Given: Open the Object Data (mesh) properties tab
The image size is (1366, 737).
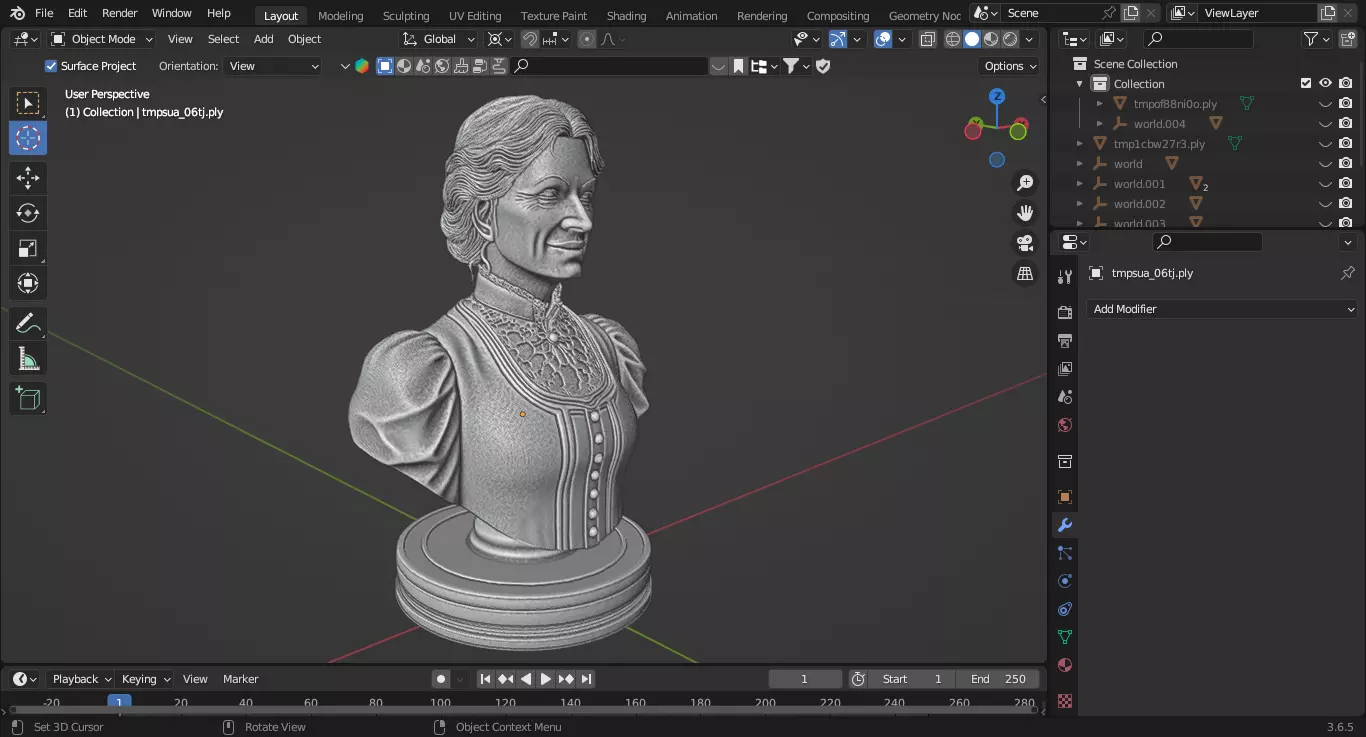Looking at the screenshot, I should point(1065,637).
